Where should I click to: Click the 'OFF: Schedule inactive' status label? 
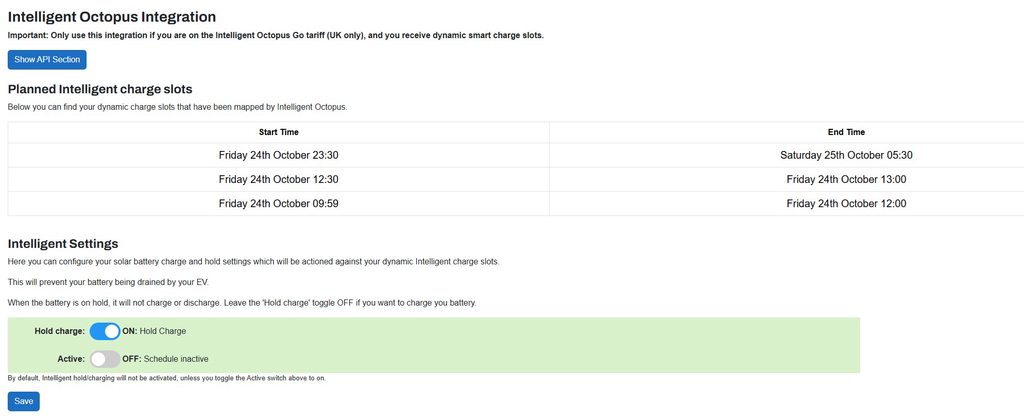pyautogui.click(x=165, y=358)
